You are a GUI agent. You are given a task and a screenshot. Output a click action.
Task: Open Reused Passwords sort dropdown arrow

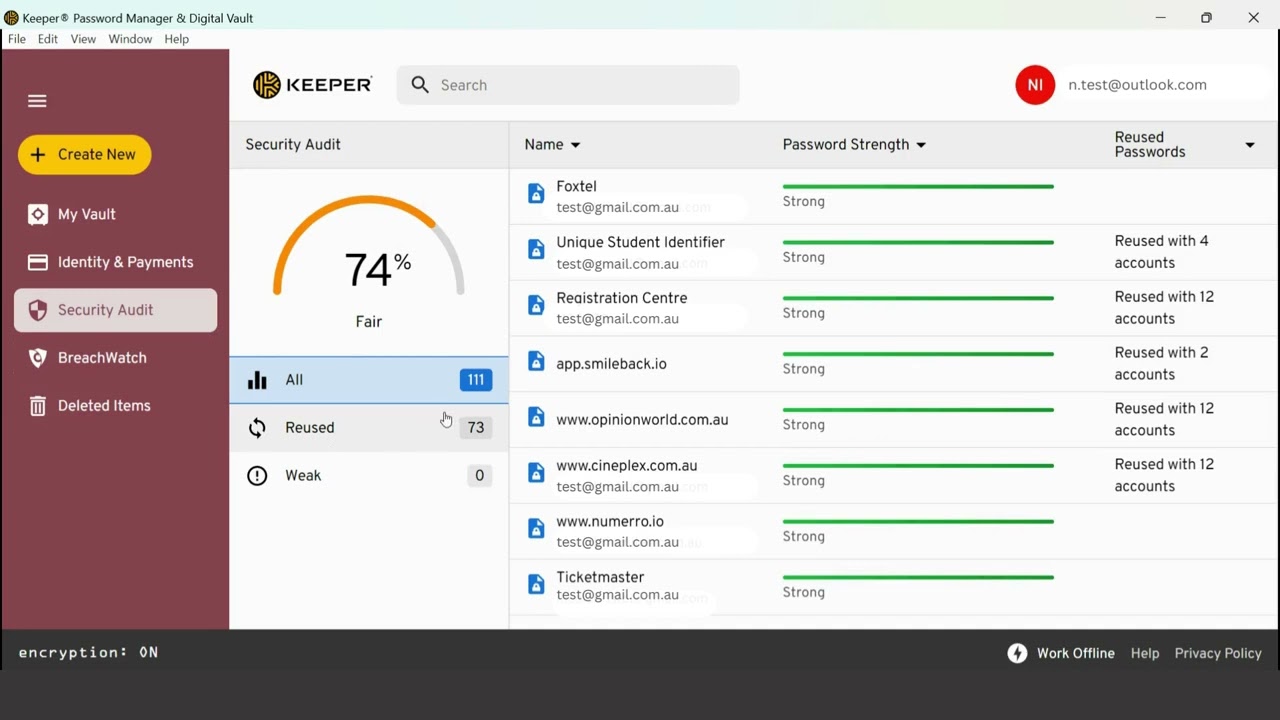(x=1250, y=145)
